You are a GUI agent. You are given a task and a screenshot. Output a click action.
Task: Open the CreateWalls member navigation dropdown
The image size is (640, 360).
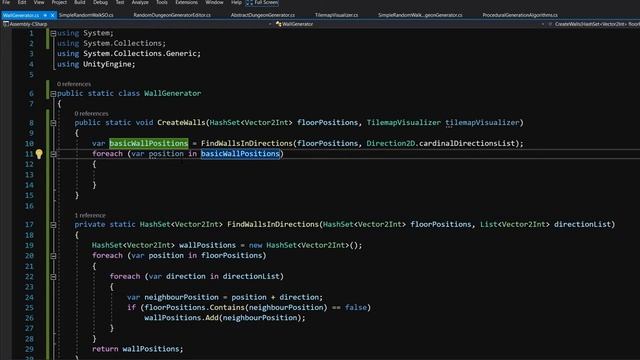click(594, 24)
